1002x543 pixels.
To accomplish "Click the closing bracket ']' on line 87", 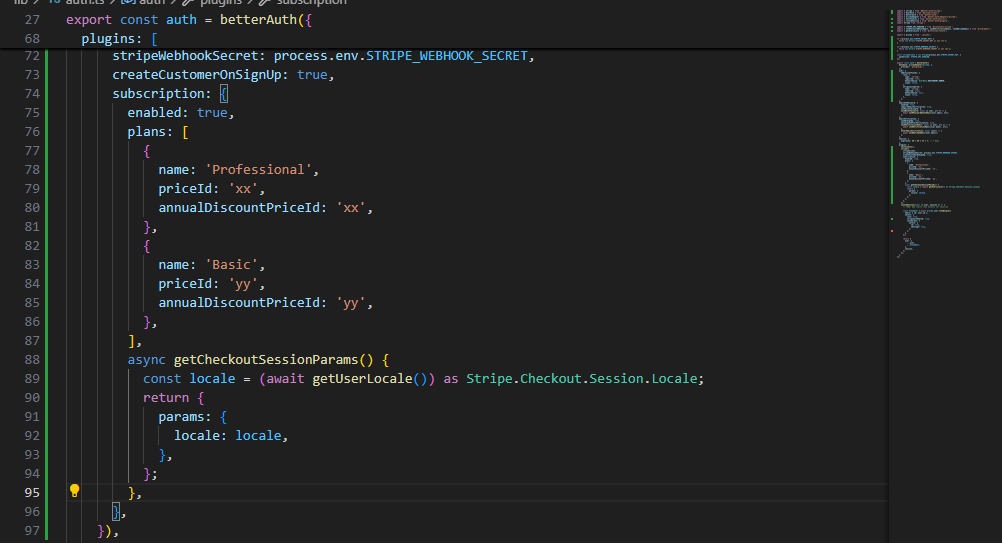I will (x=131, y=341).
